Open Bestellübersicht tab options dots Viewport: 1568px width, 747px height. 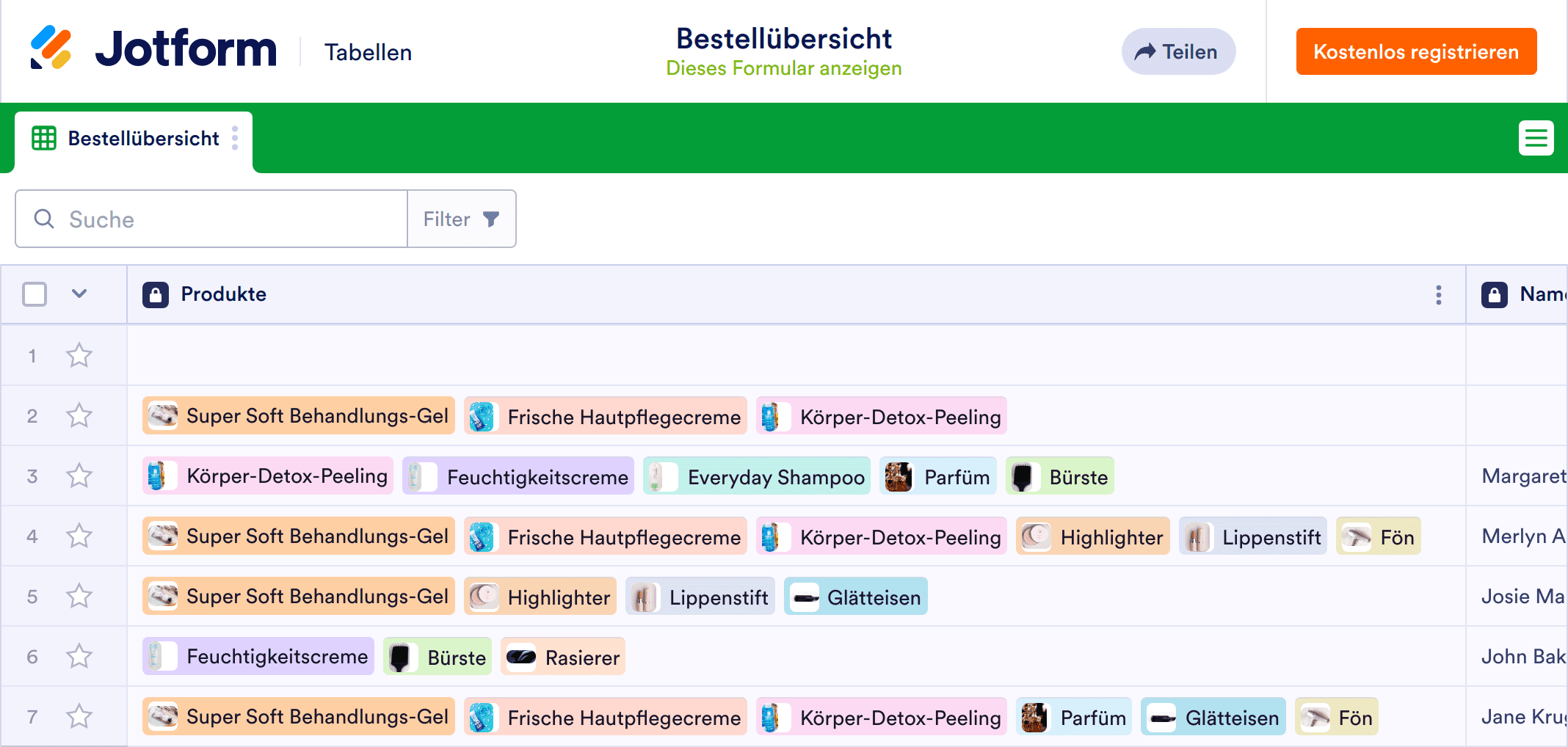(235, 138)
